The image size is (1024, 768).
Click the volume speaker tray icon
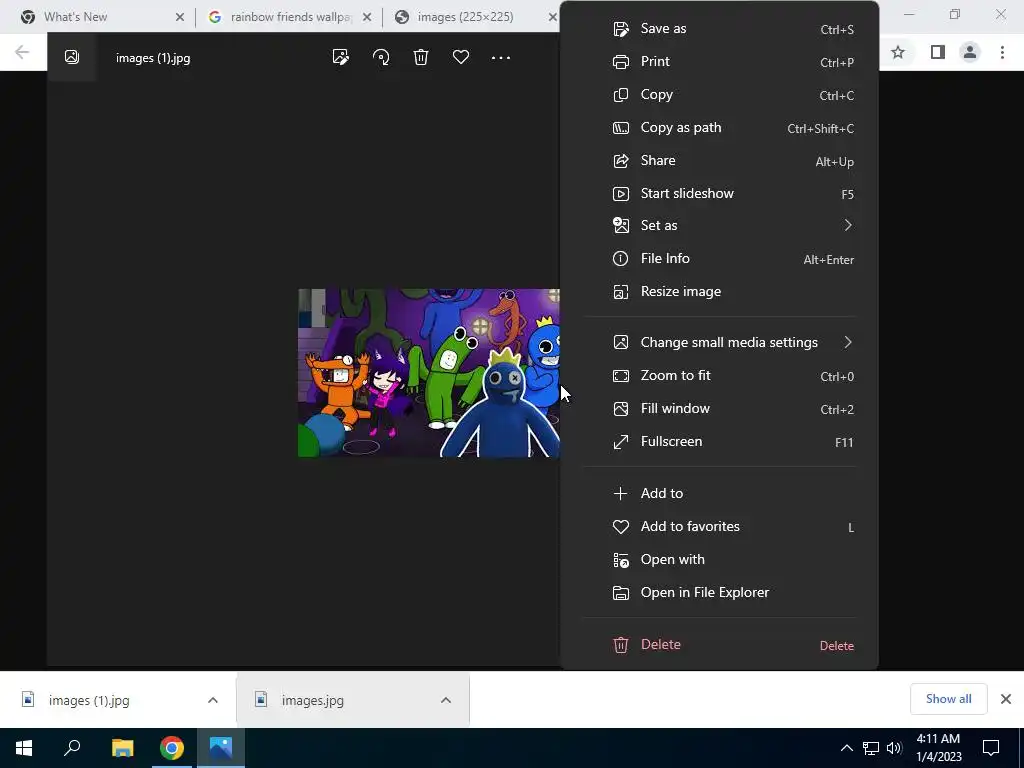tap(894, 748)
